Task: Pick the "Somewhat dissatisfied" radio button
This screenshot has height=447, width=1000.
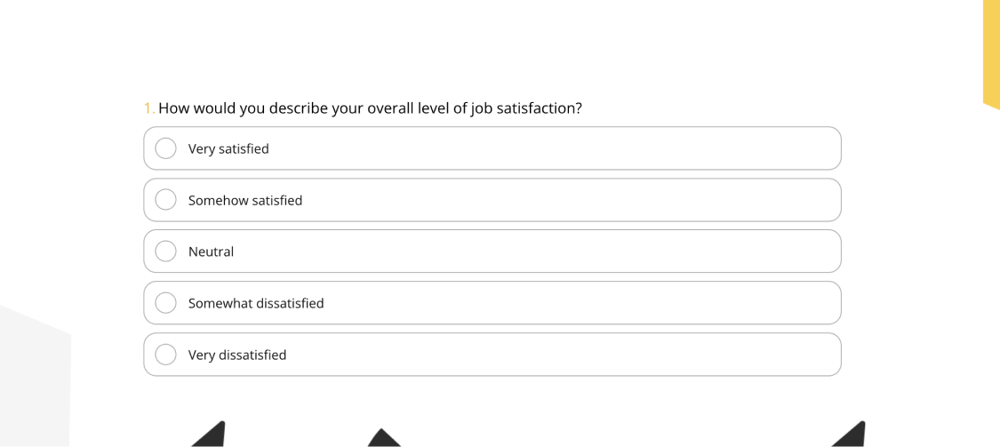Action: click(166, 303)
